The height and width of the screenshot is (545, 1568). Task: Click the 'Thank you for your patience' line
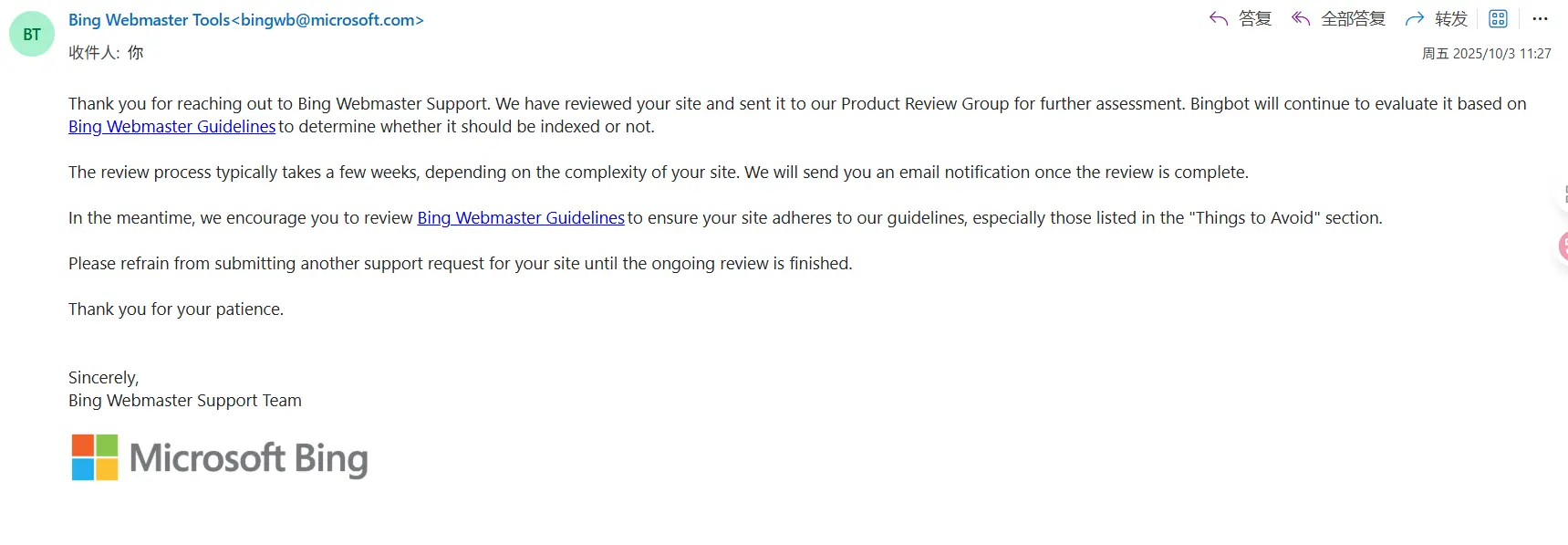(x=176, y=309)
